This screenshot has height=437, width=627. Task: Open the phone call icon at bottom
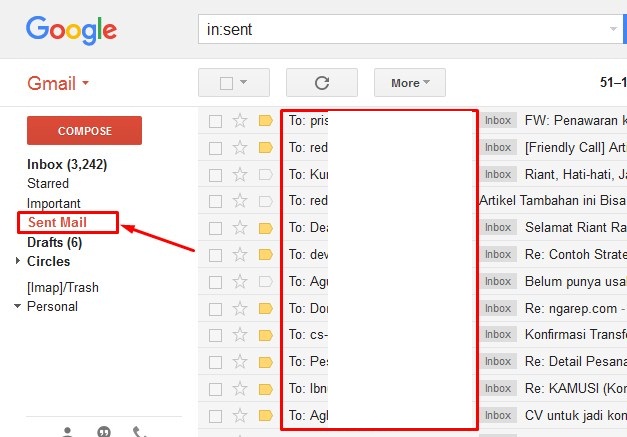click(x=140, y=432)
